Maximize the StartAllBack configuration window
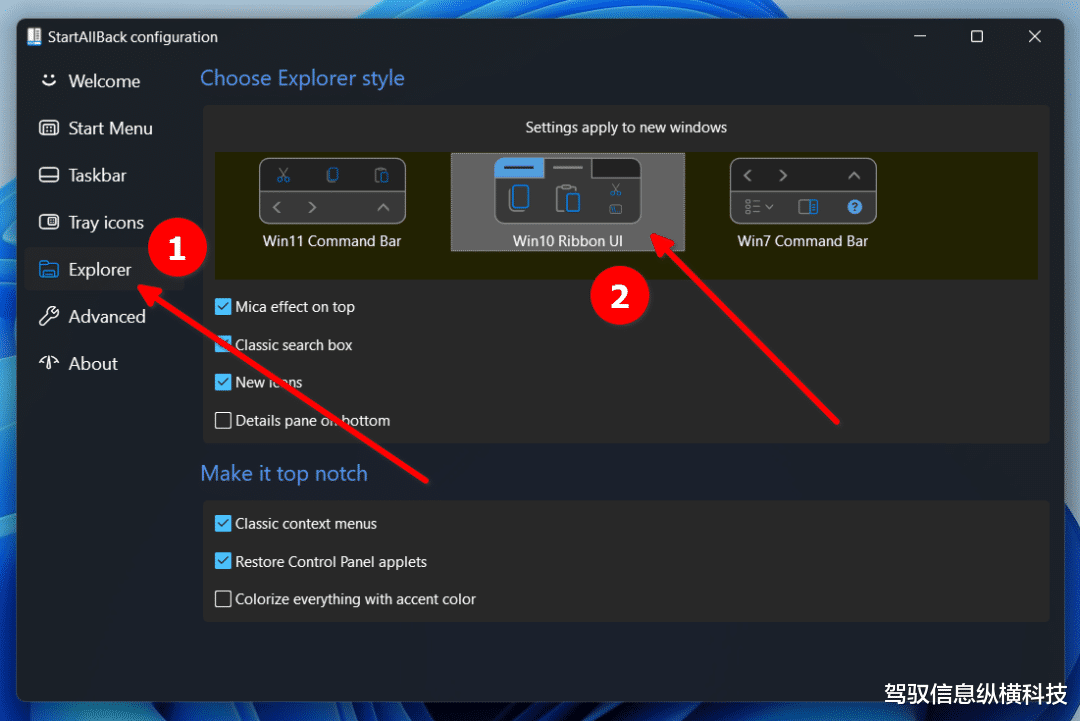Image resolution: width=1080 pixels, height=721 pixels. 977,36
